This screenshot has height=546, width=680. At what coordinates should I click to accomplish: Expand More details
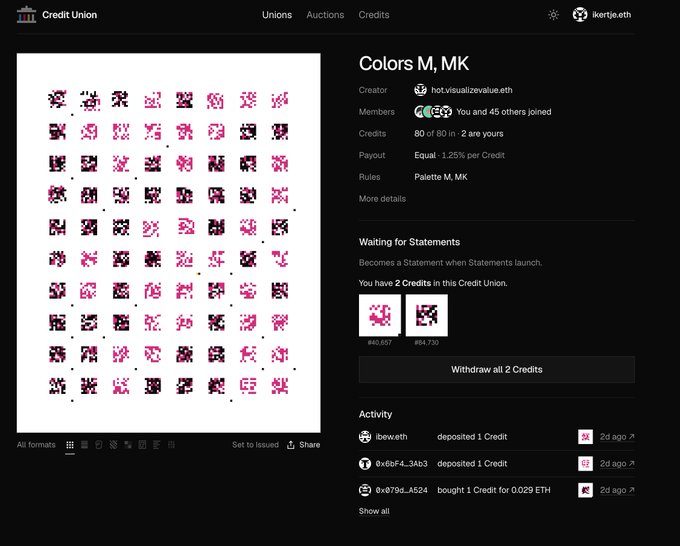coord(382,199)
